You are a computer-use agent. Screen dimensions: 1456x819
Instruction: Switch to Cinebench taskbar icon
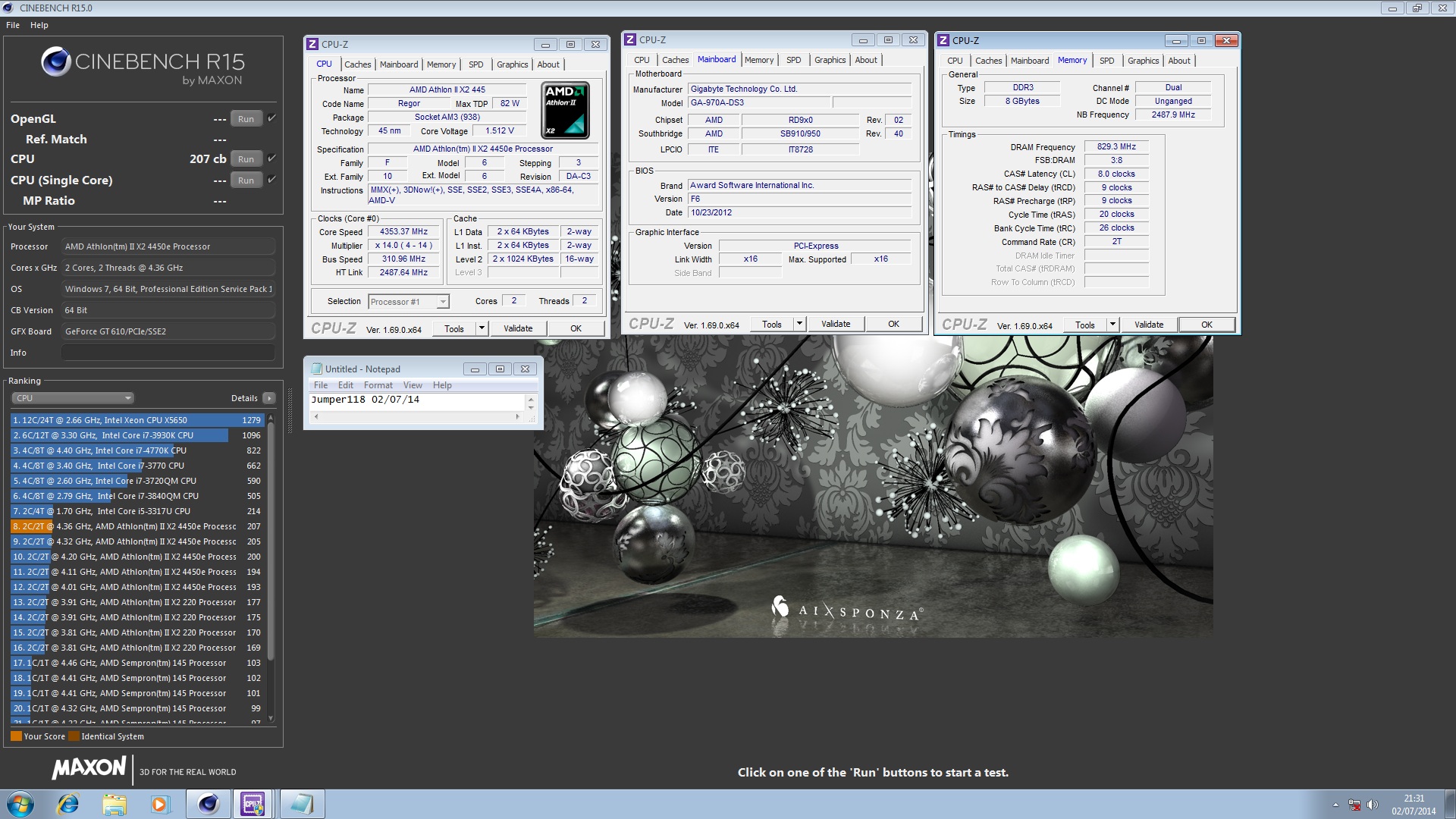209,804
